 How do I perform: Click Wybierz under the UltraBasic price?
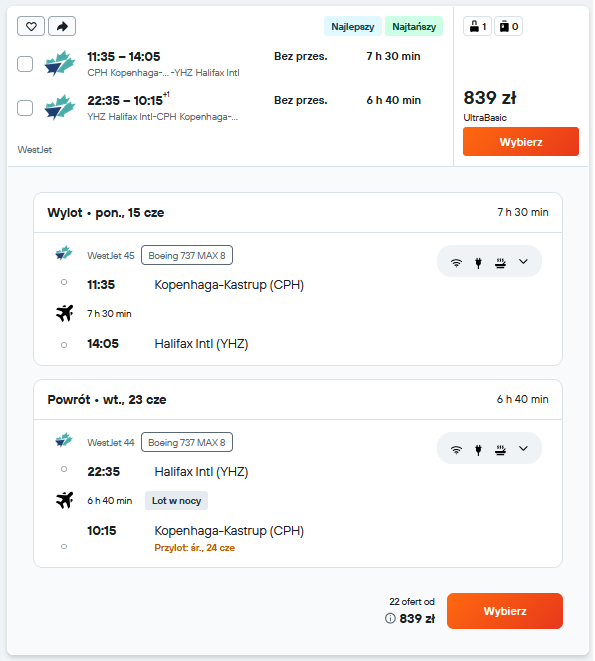(521, 142)
